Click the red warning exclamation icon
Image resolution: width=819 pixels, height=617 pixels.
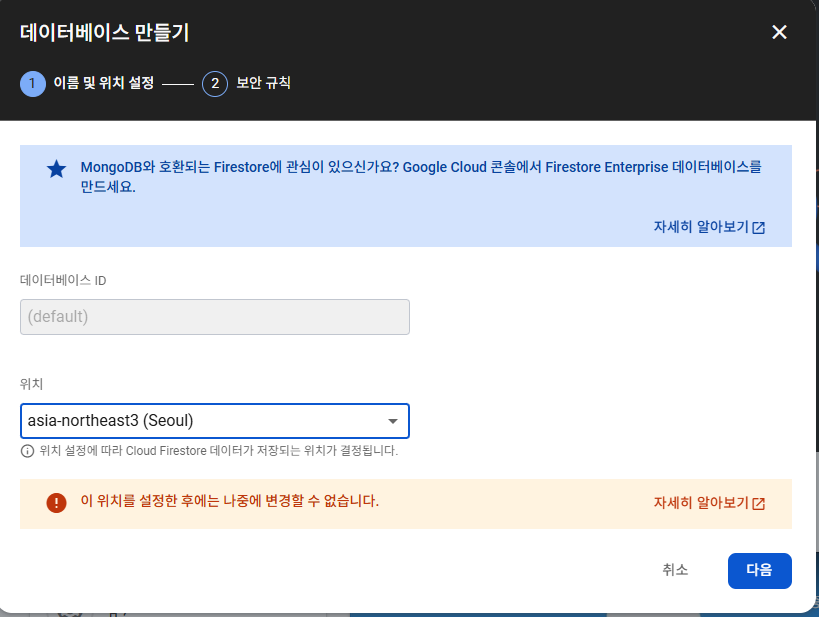coord(56,503)
